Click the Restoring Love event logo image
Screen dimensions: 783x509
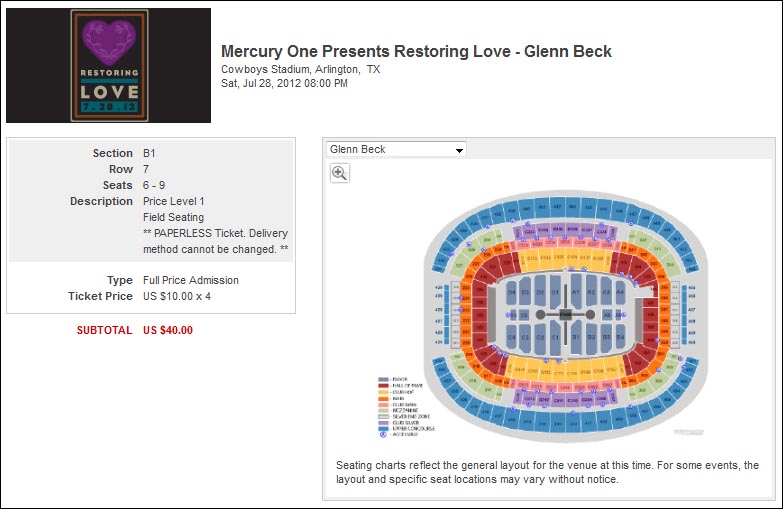coord(108,66)
